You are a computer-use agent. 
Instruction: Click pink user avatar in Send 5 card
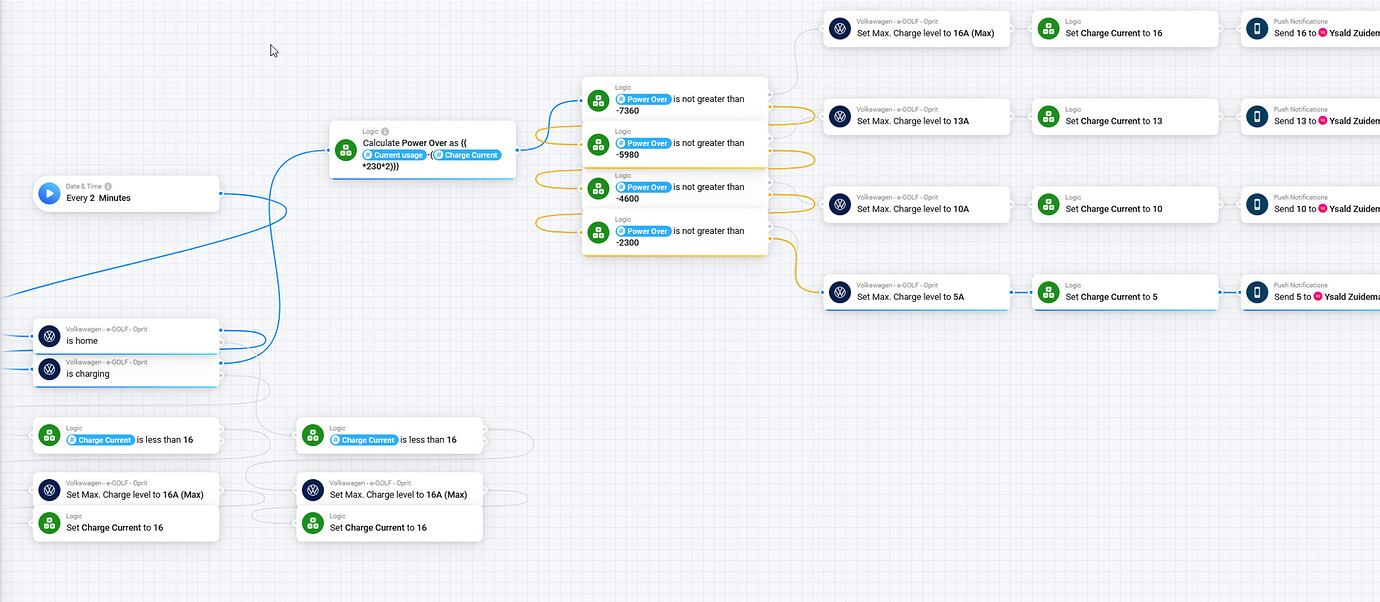pos(1318,297)
